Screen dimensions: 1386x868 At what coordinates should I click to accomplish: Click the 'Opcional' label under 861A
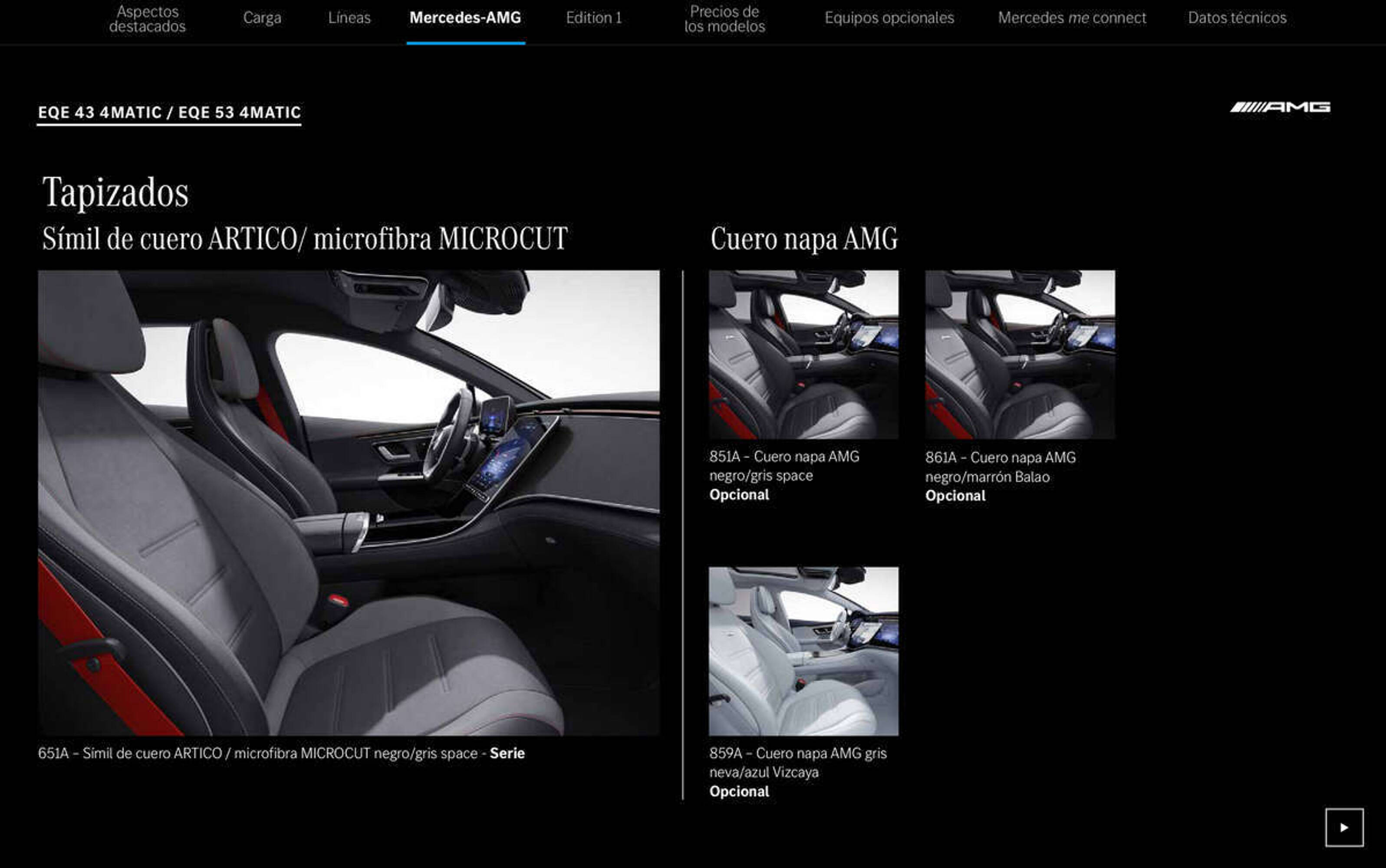click(x=955, y=496)
